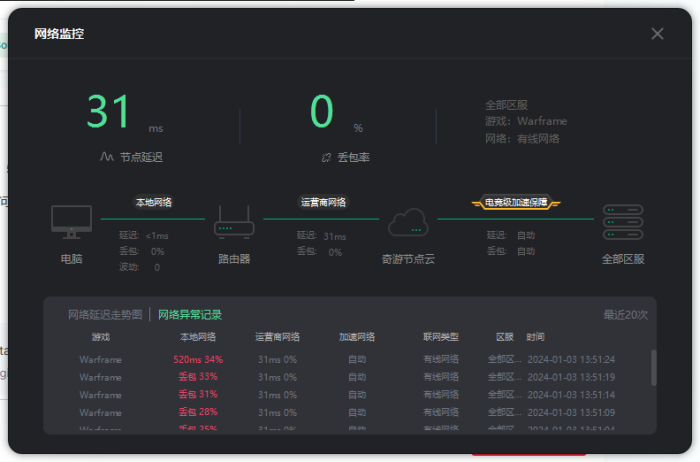
Task: Click the 丢包率 broken-link icon
Action: (326, 157)
